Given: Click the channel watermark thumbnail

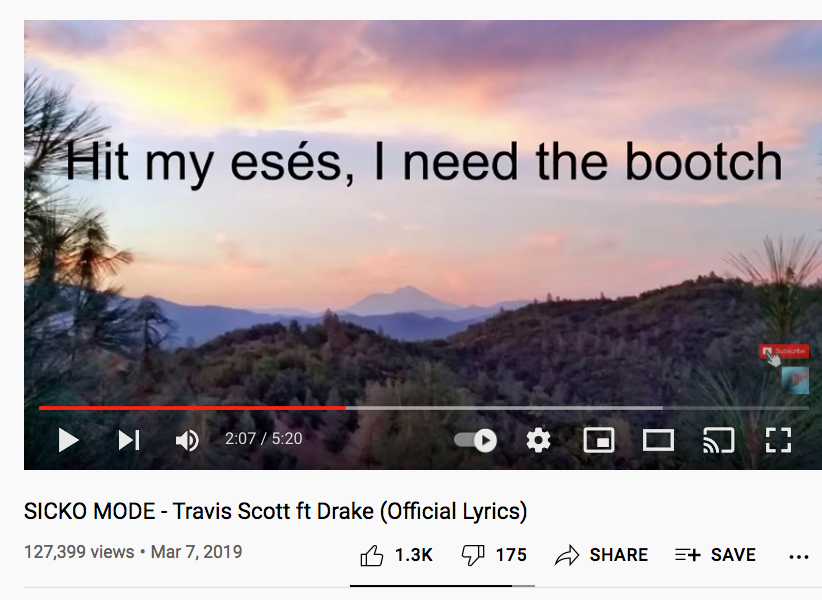Looking at the screenshot, I should pyautogui.click(x=795, y=380).
